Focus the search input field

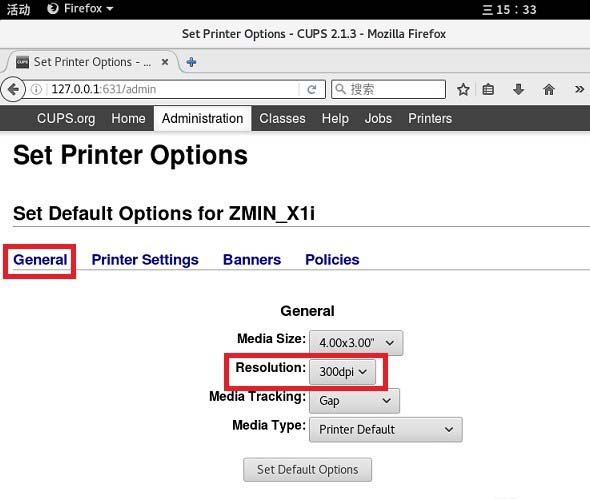(388, 90)
